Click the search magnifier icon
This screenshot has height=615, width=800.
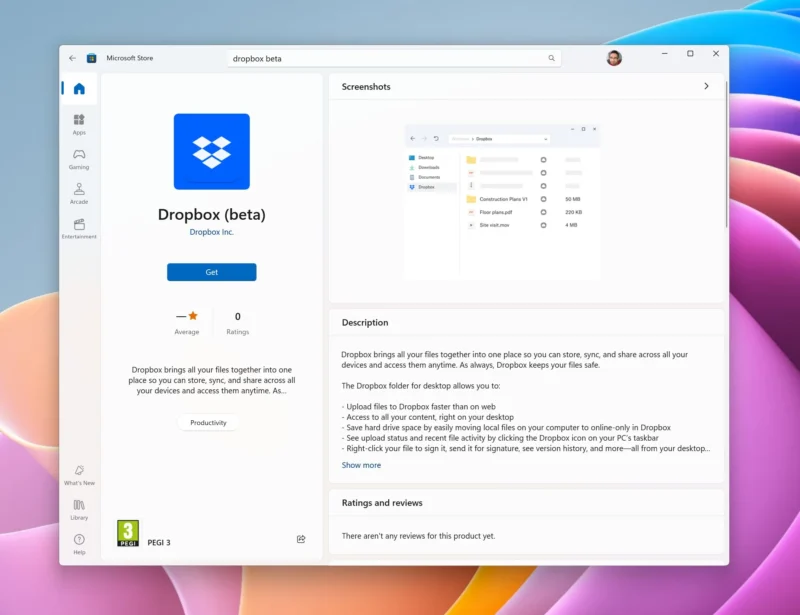coord(551,58)
